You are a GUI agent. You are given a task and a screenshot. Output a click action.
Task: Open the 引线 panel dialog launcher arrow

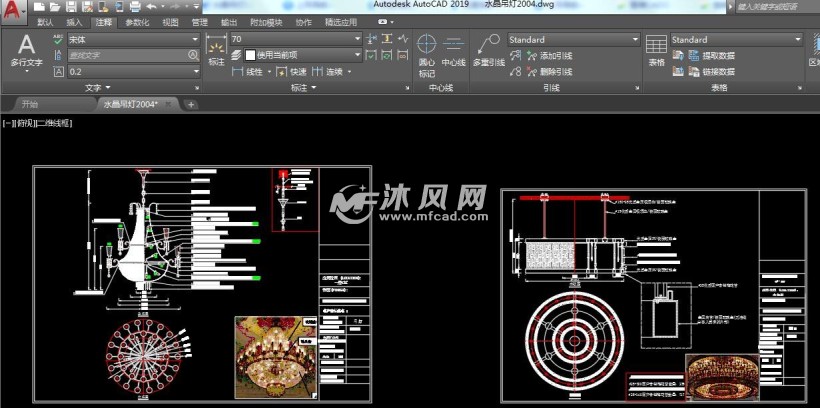click(637, 88)
